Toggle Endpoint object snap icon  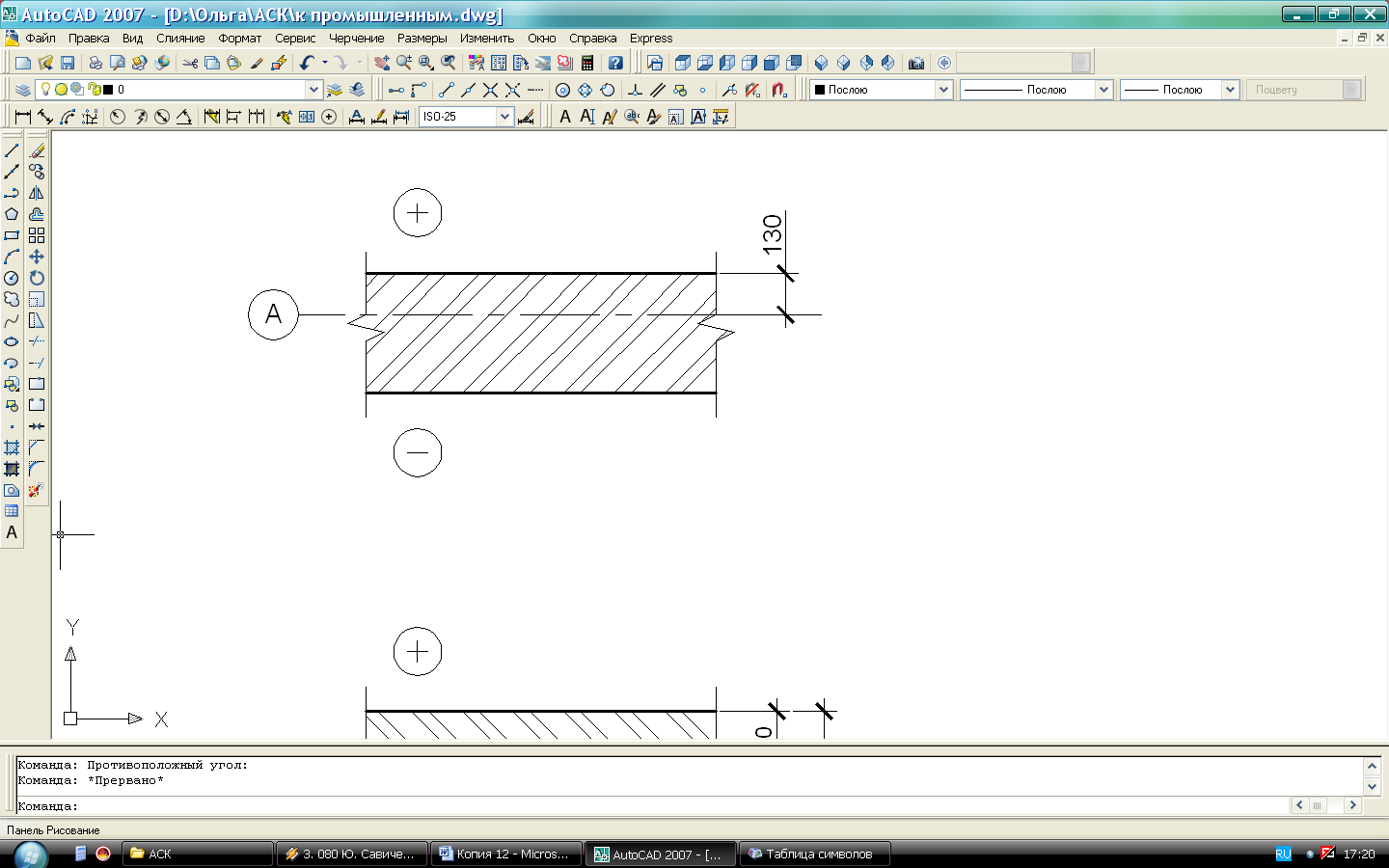446,90
